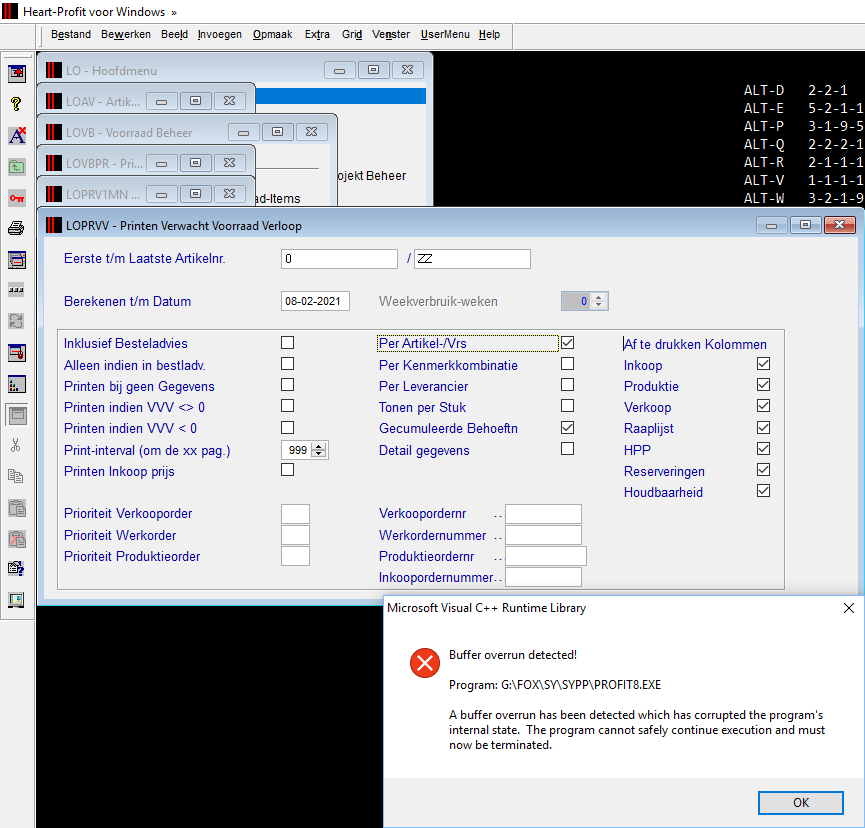Open the Opmaak menu

(273, 34)
